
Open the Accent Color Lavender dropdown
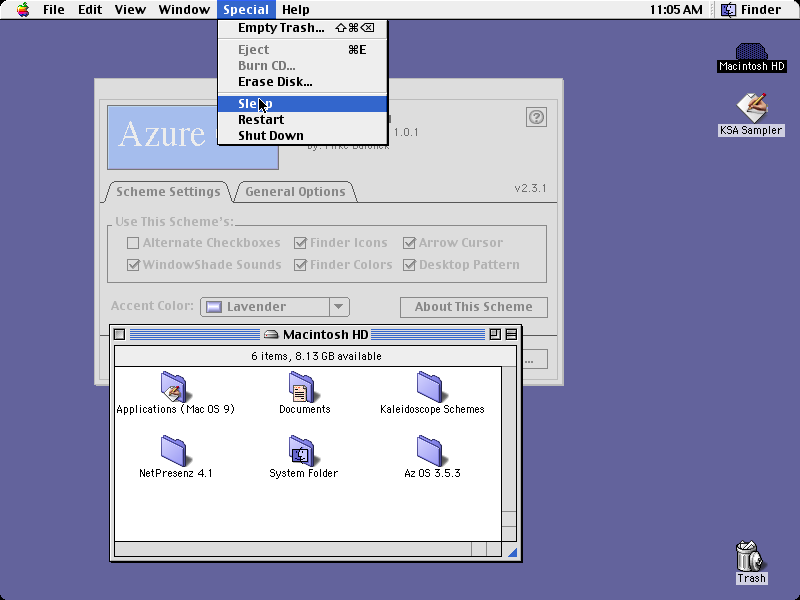[275, 307]
